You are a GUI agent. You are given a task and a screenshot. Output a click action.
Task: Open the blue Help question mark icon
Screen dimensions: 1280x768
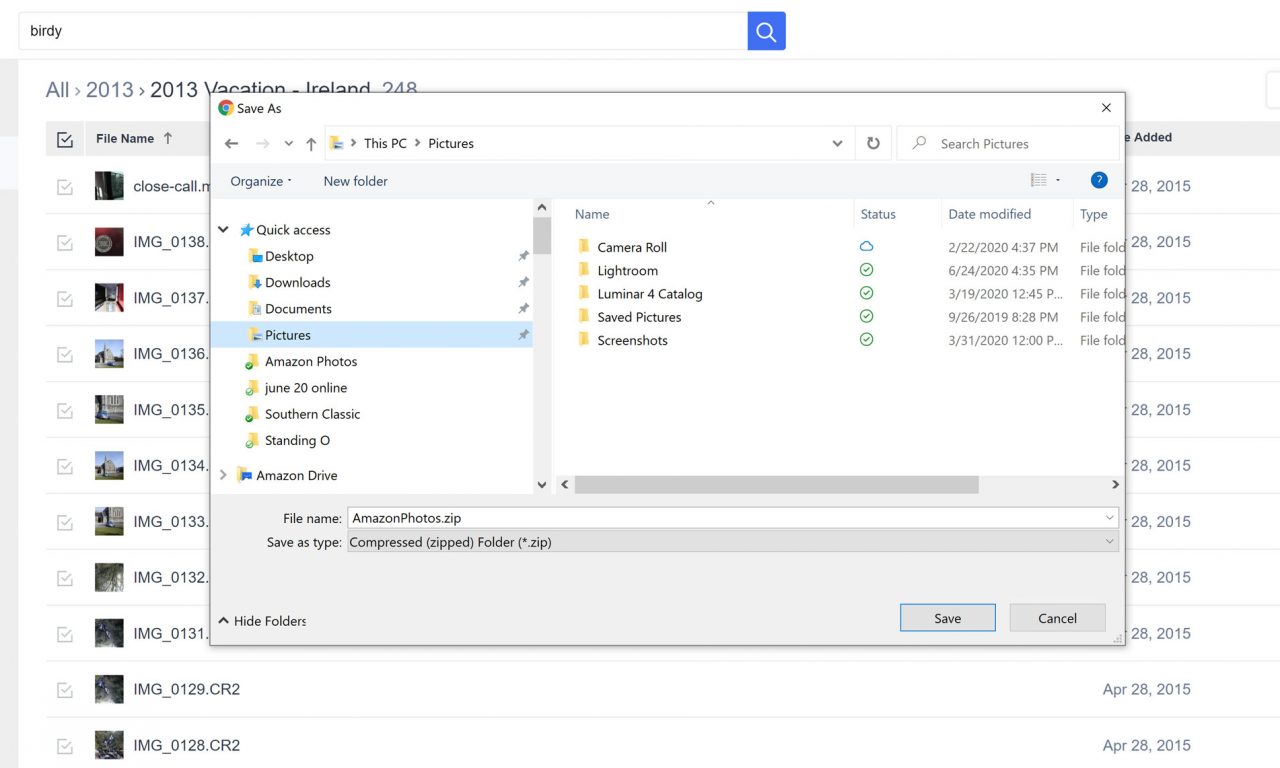pos(1099,181)
